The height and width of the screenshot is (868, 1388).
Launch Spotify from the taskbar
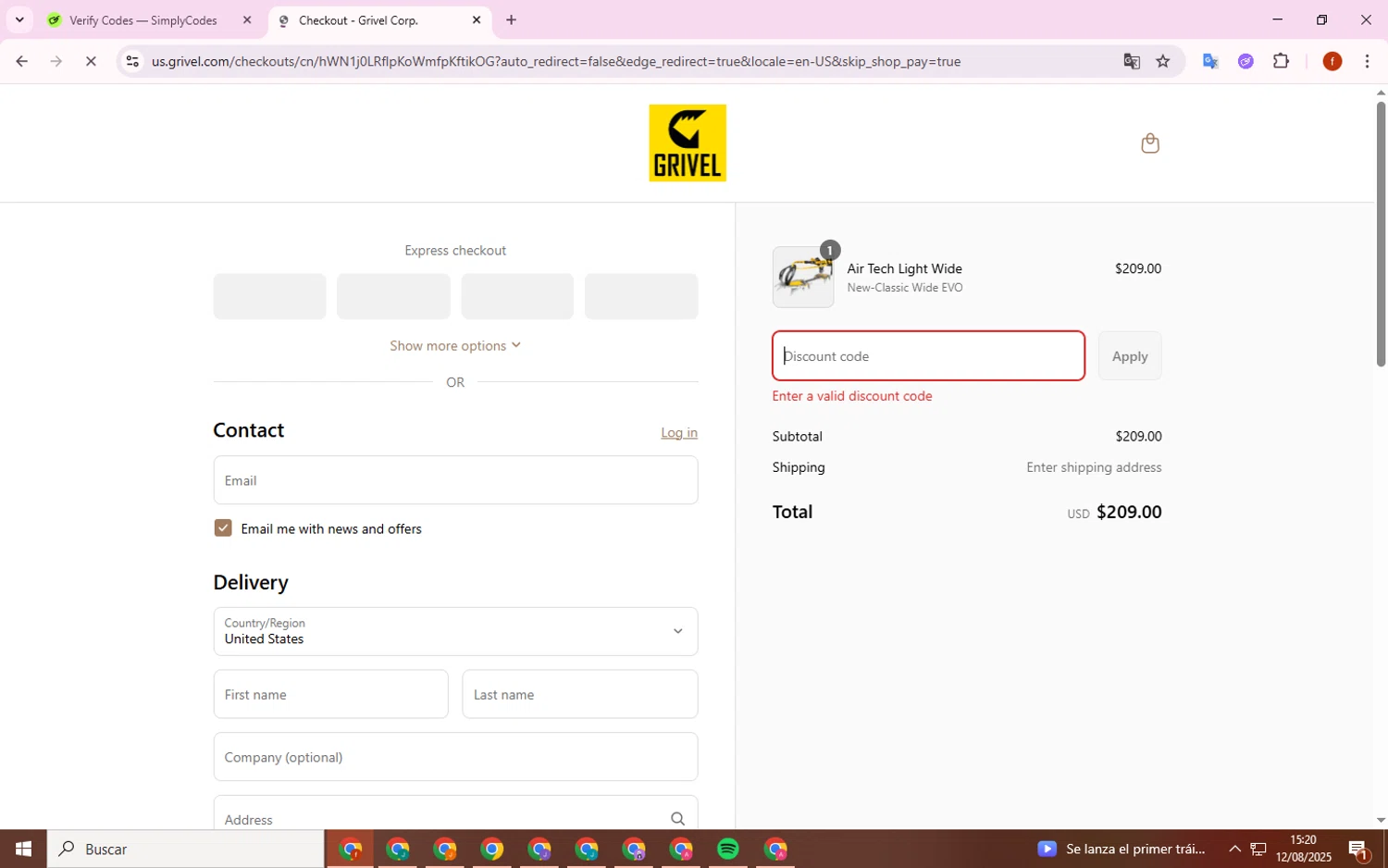pyautogui.click(x=728, y=849)
